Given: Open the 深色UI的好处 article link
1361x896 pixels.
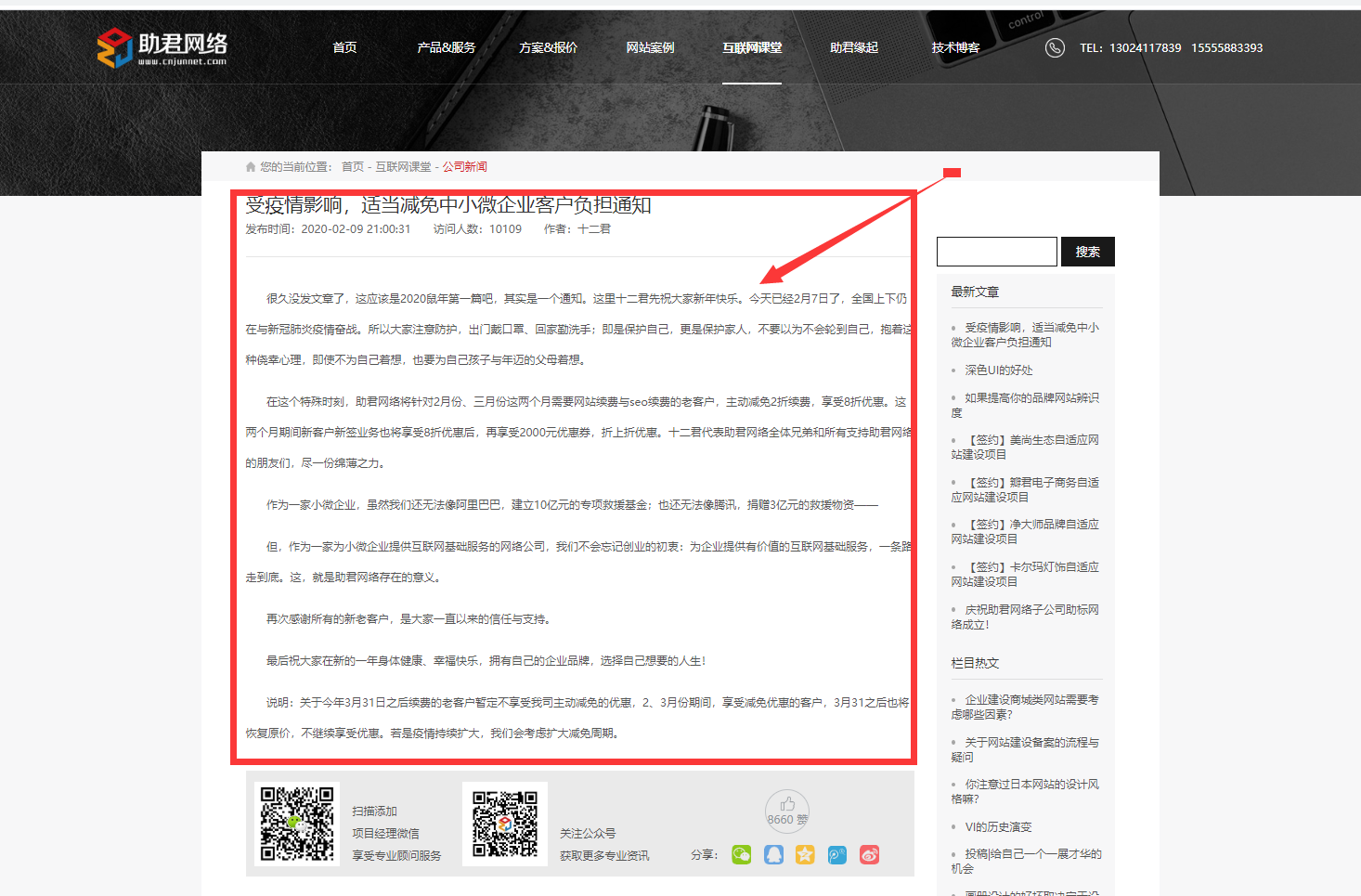Looking at the screenshot, I should click(x=998, y=370).
